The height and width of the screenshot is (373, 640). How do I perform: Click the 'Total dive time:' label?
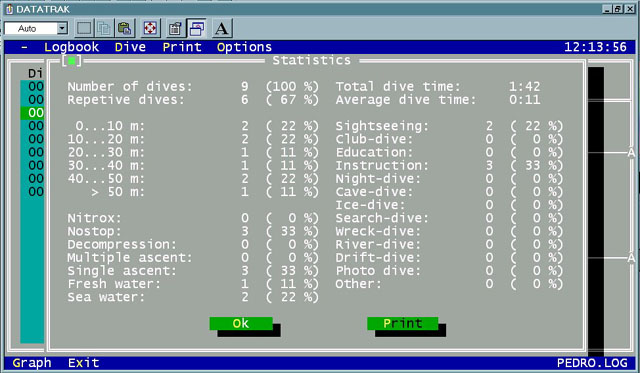398,87
